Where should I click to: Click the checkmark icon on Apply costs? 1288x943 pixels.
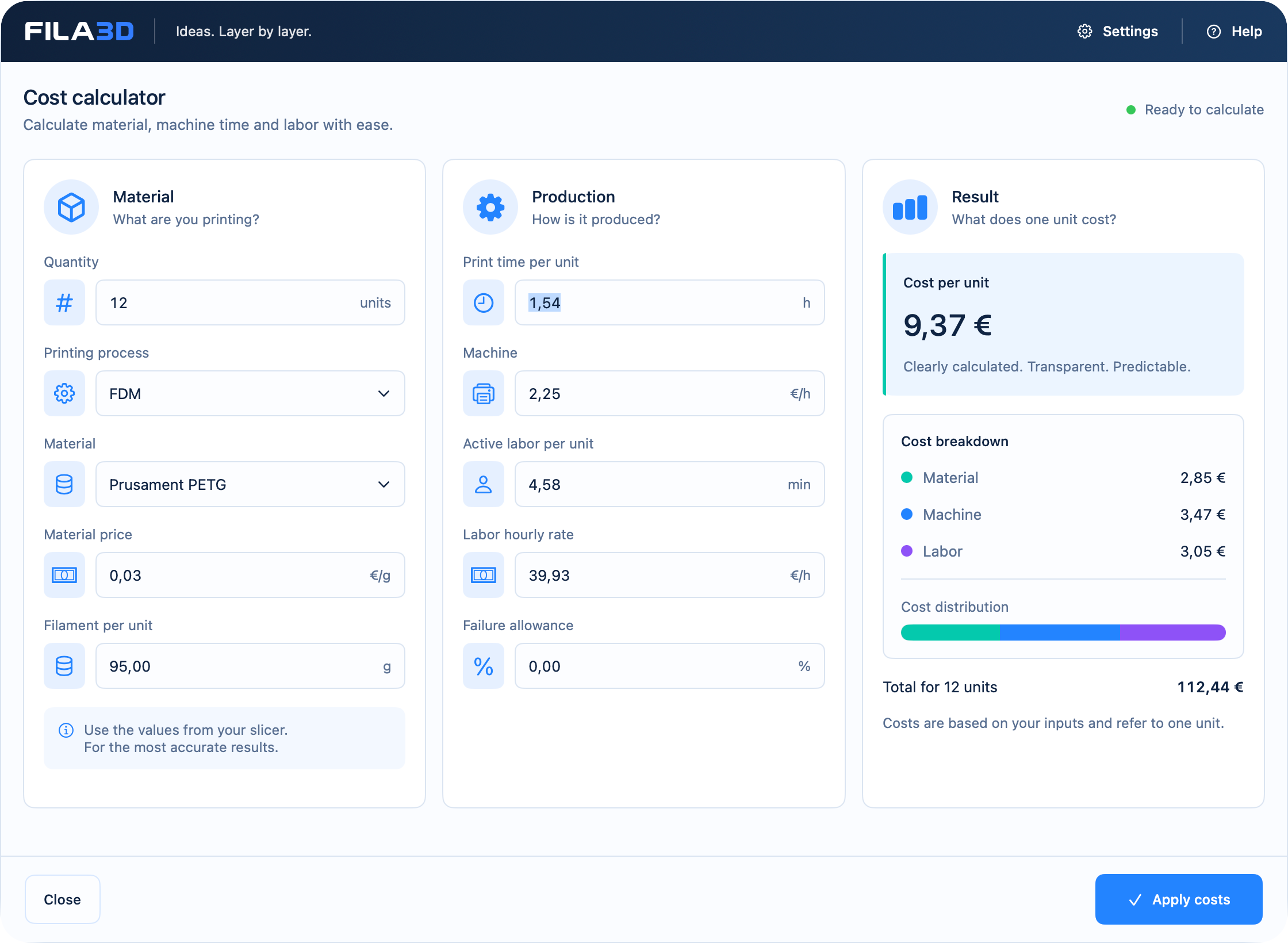point(1135,900)
